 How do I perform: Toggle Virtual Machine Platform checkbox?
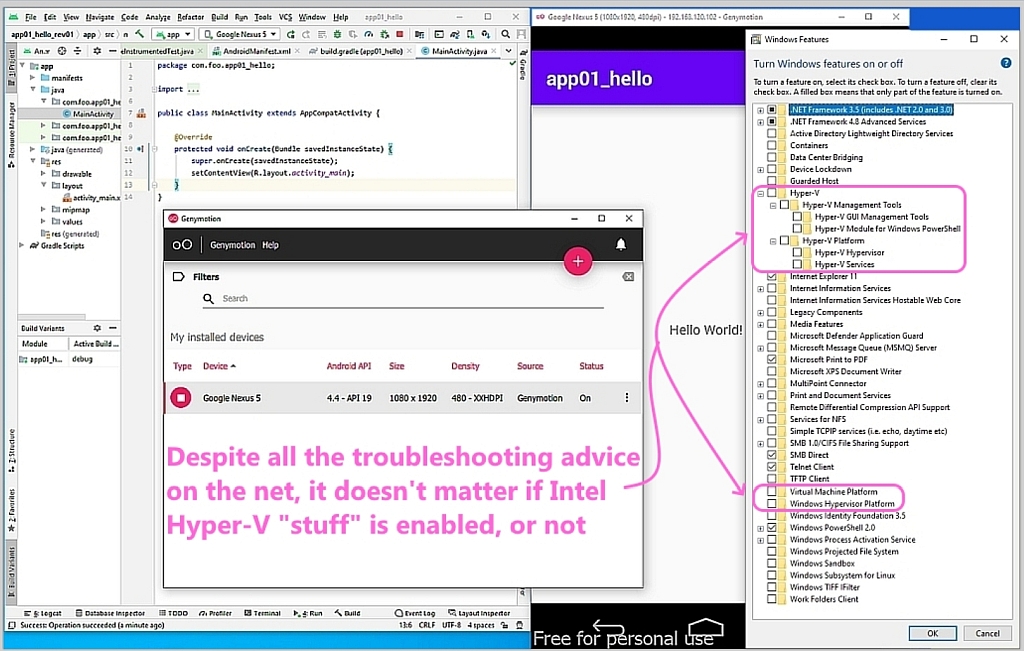click(772, 492)
